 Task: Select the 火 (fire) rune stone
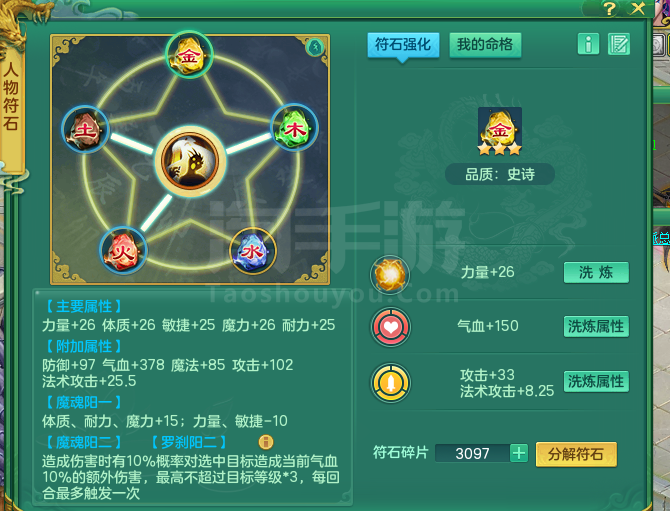[x=123, y=250]
